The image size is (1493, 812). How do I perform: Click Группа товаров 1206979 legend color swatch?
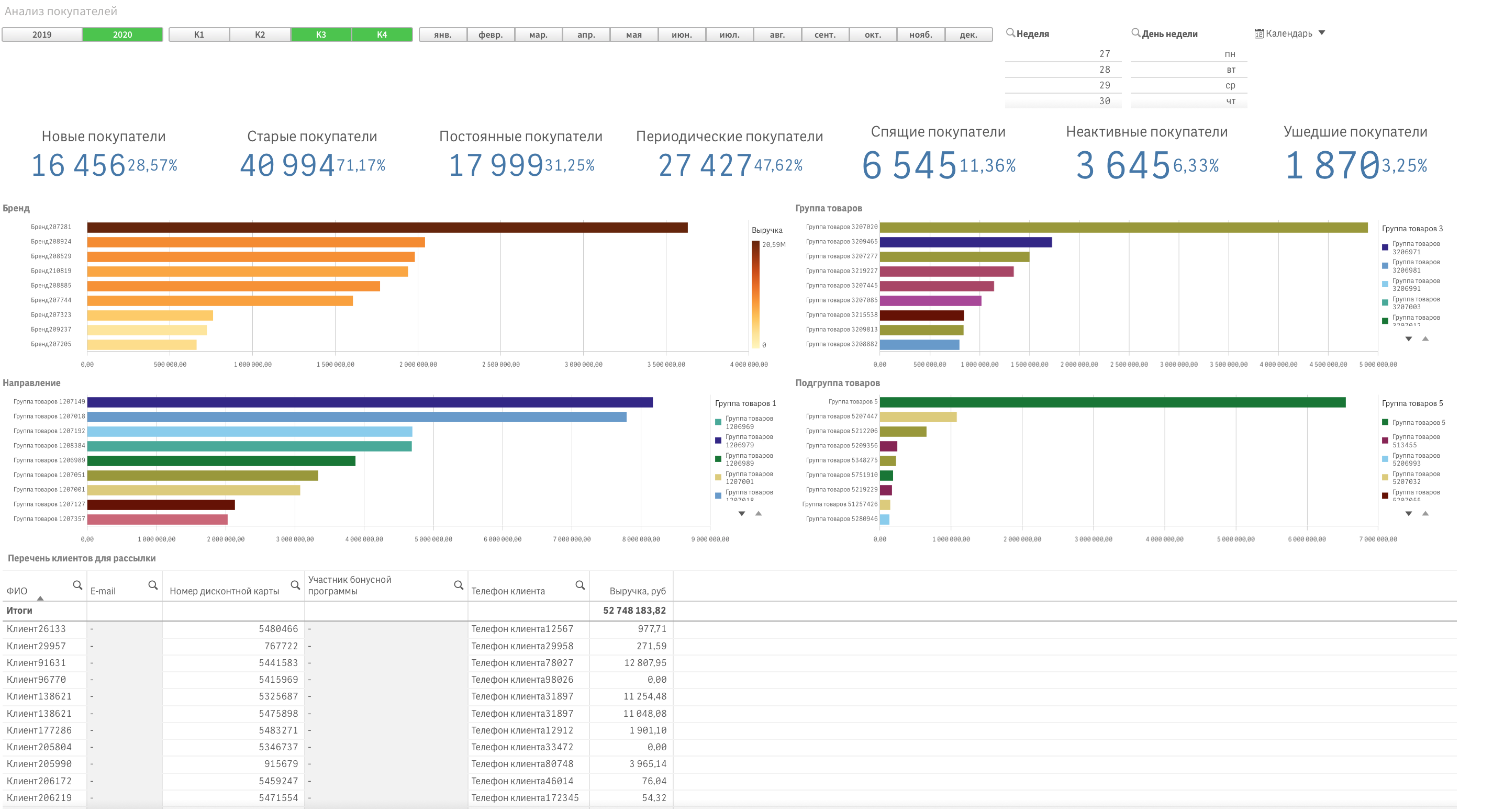point(718,441)
